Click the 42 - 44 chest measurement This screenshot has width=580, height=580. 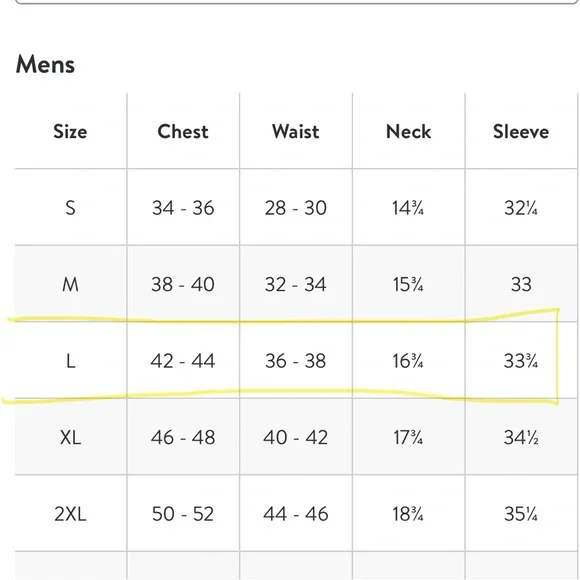pyautogui.click(x=183, y=361)
